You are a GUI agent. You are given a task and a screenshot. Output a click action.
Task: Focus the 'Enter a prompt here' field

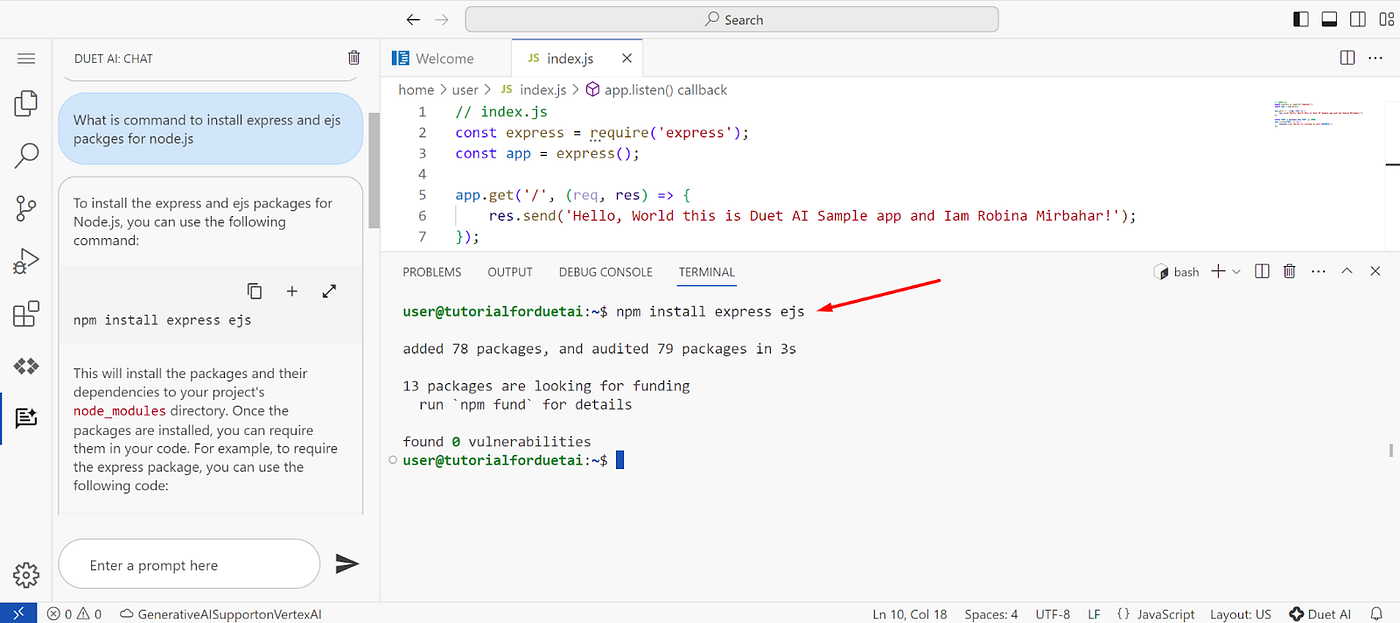[x=189, y=565]
